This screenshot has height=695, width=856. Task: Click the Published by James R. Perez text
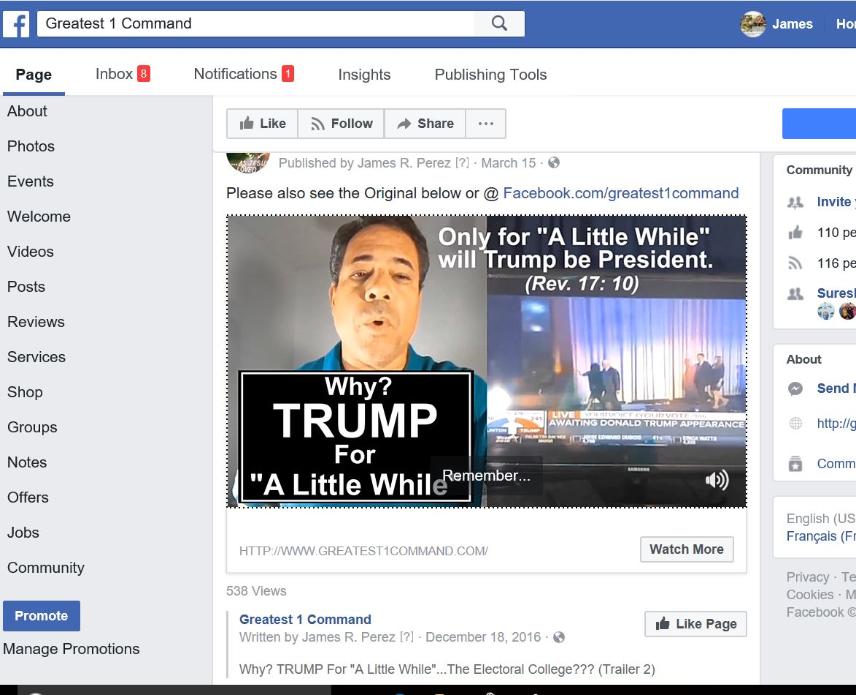pyautogui.click(x=365, y=163)
